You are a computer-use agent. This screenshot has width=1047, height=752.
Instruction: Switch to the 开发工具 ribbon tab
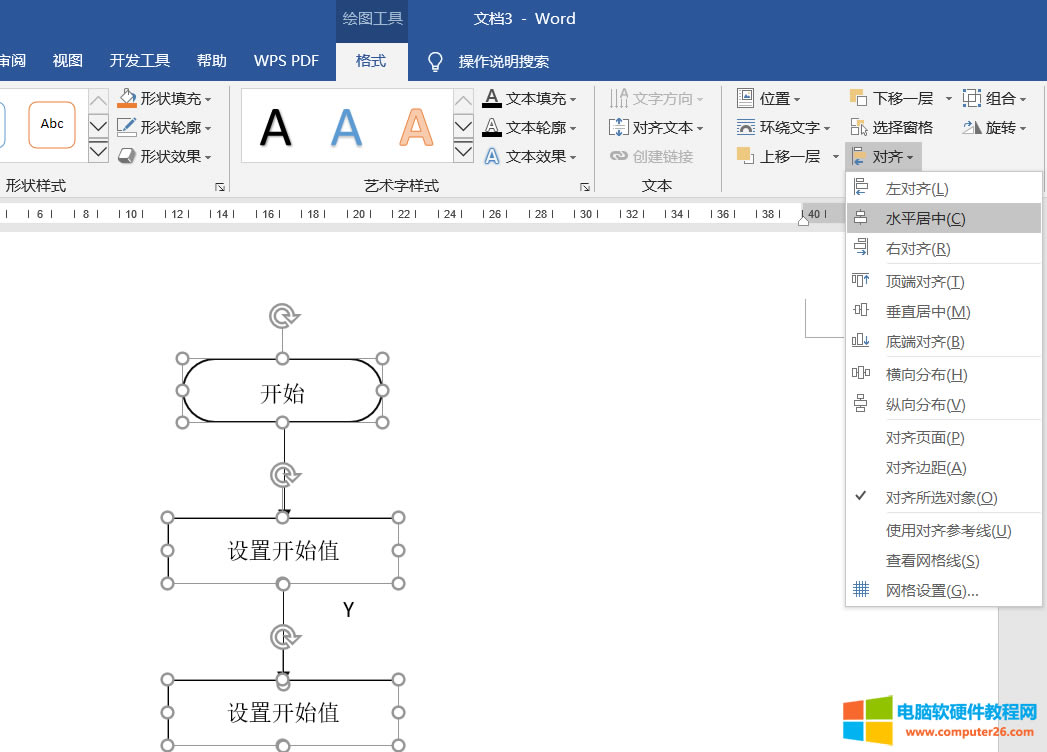click(140, 61)
